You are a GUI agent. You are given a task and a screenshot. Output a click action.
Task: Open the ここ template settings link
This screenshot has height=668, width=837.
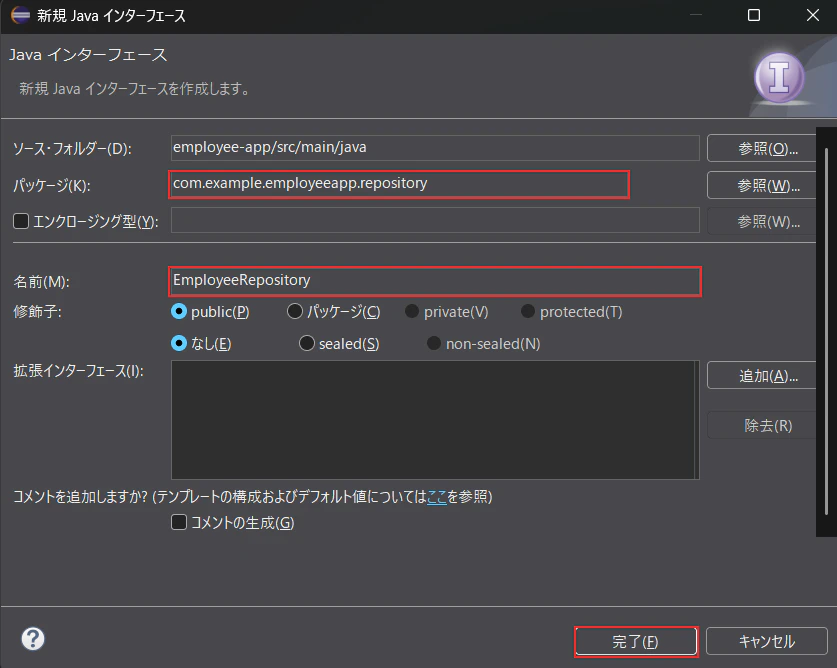(x=437, y=497)
